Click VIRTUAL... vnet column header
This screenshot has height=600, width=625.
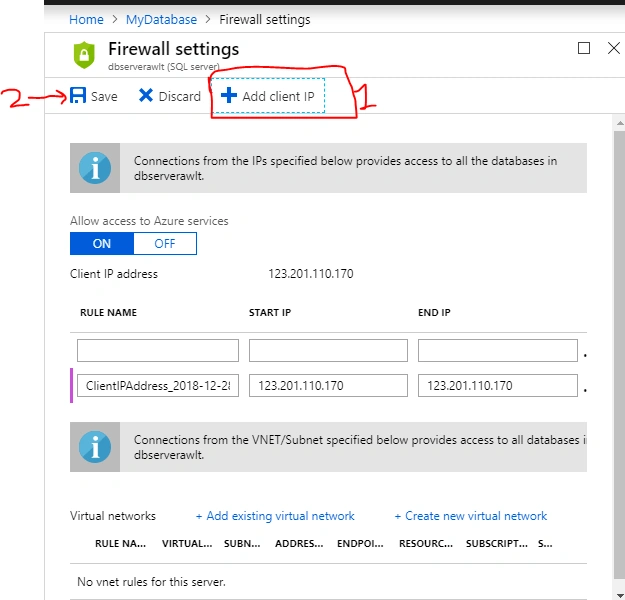click(187, 544)
